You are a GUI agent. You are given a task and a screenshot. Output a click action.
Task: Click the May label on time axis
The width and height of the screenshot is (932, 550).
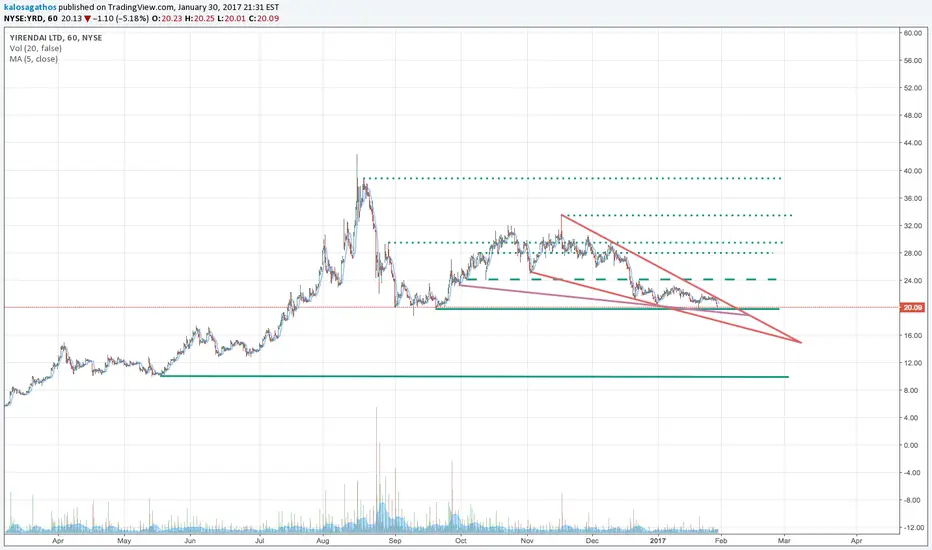pos(124,541)
